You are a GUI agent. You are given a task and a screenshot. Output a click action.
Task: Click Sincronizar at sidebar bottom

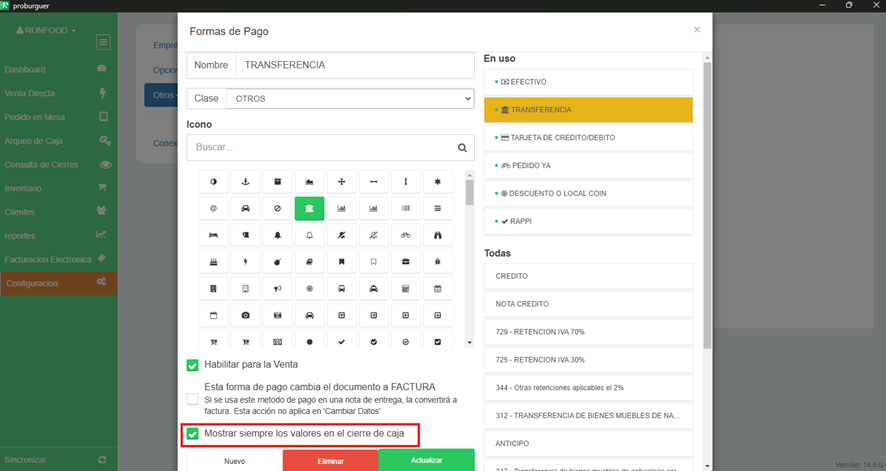pos(57,460)
